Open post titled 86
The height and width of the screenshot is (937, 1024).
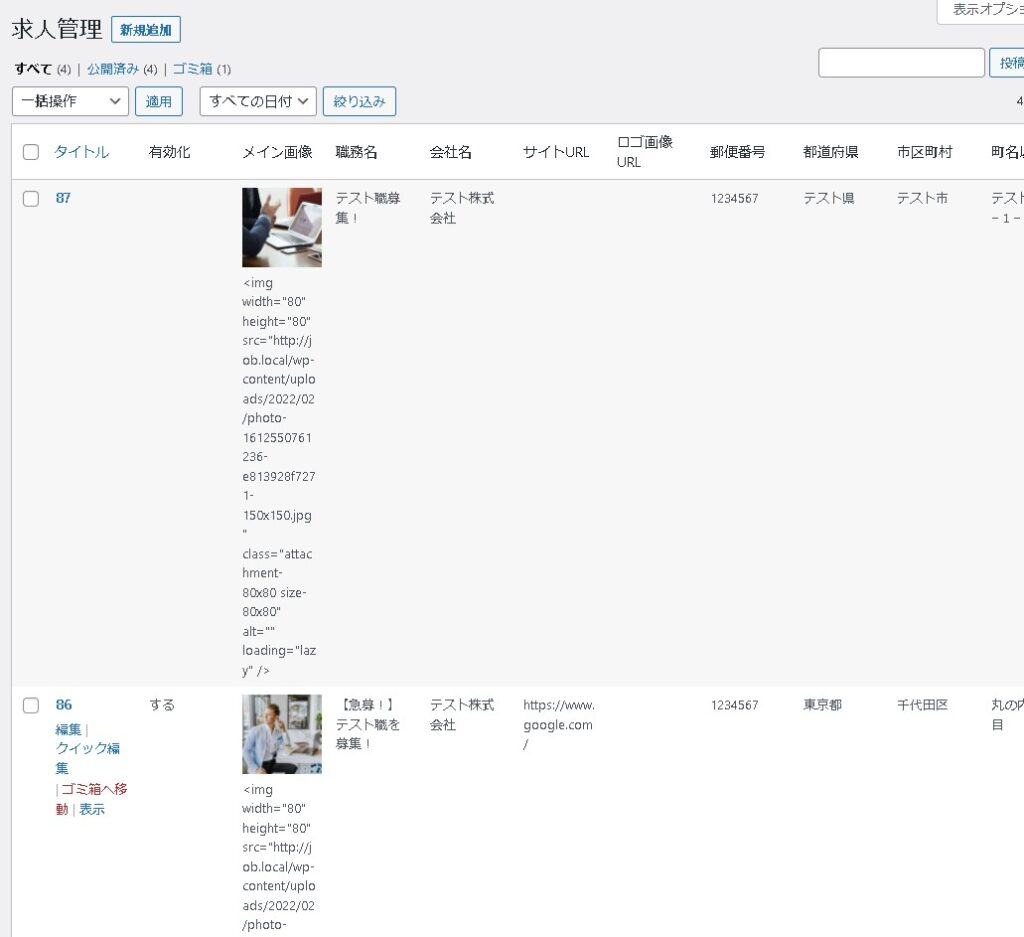[x=63, y=705]
